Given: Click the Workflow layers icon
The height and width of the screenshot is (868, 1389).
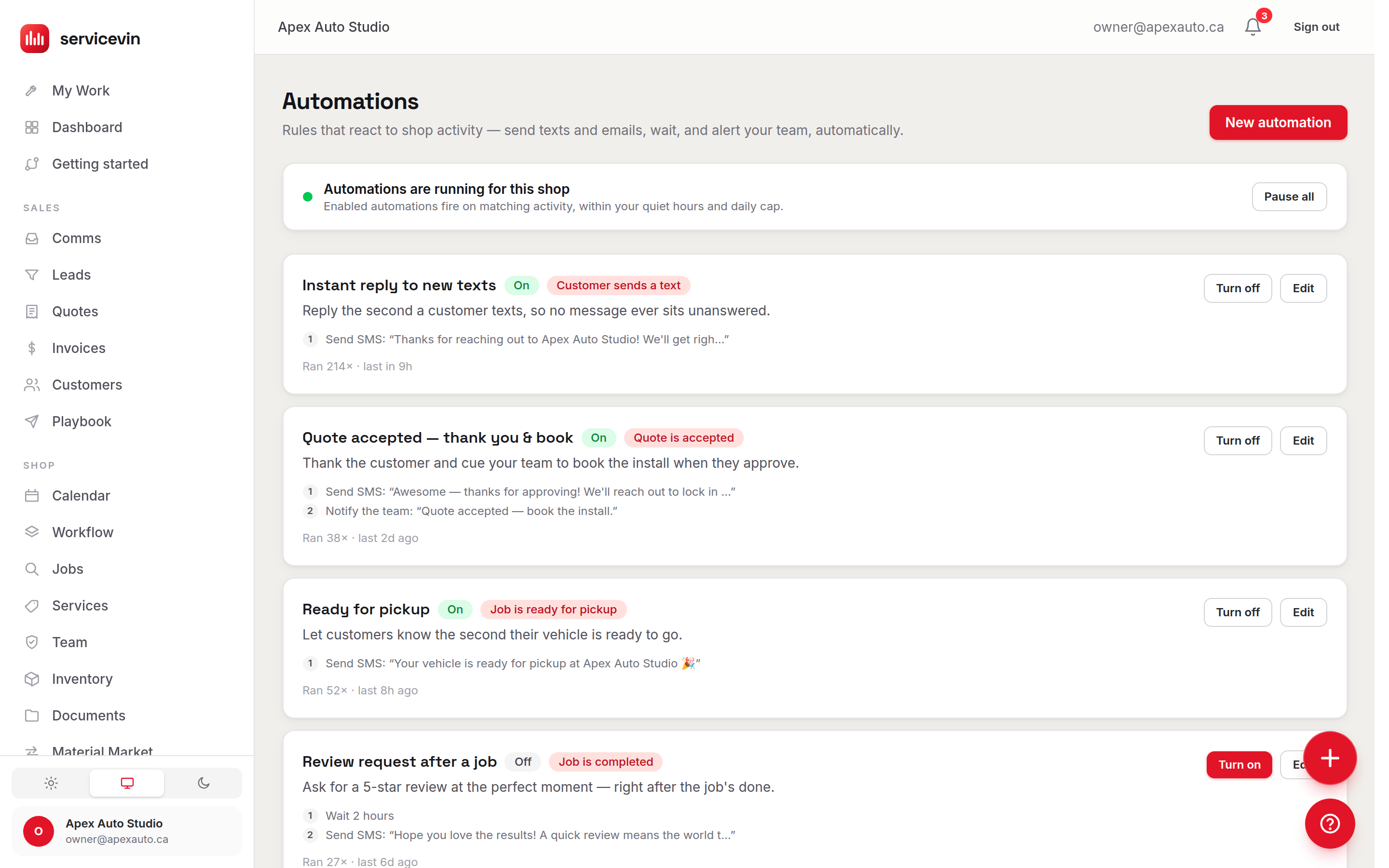Looking at the screenshot, I should pyautogui.click(x=31, y=533).
